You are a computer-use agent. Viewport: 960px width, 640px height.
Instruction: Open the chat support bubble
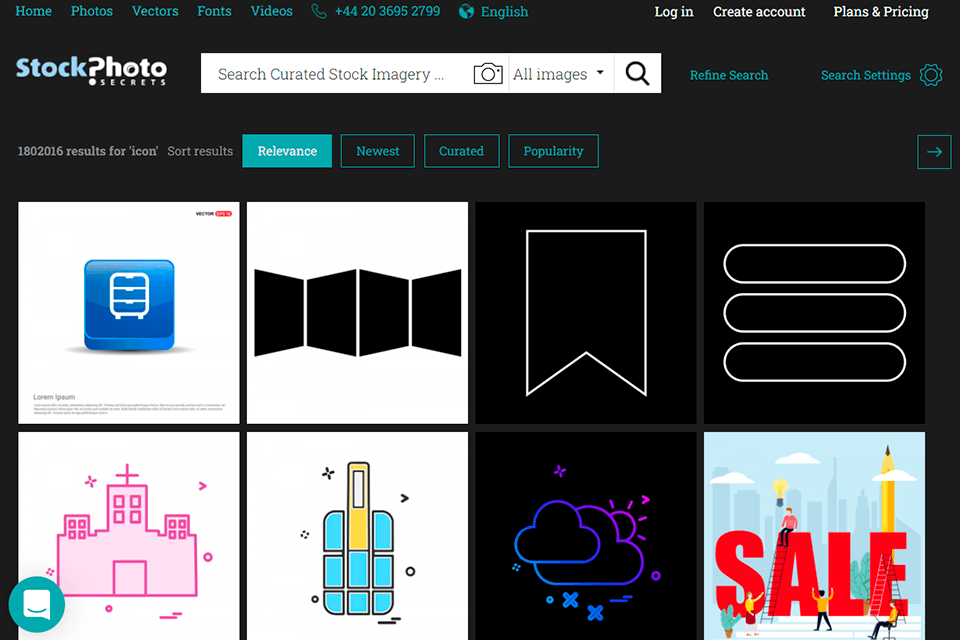37,604
